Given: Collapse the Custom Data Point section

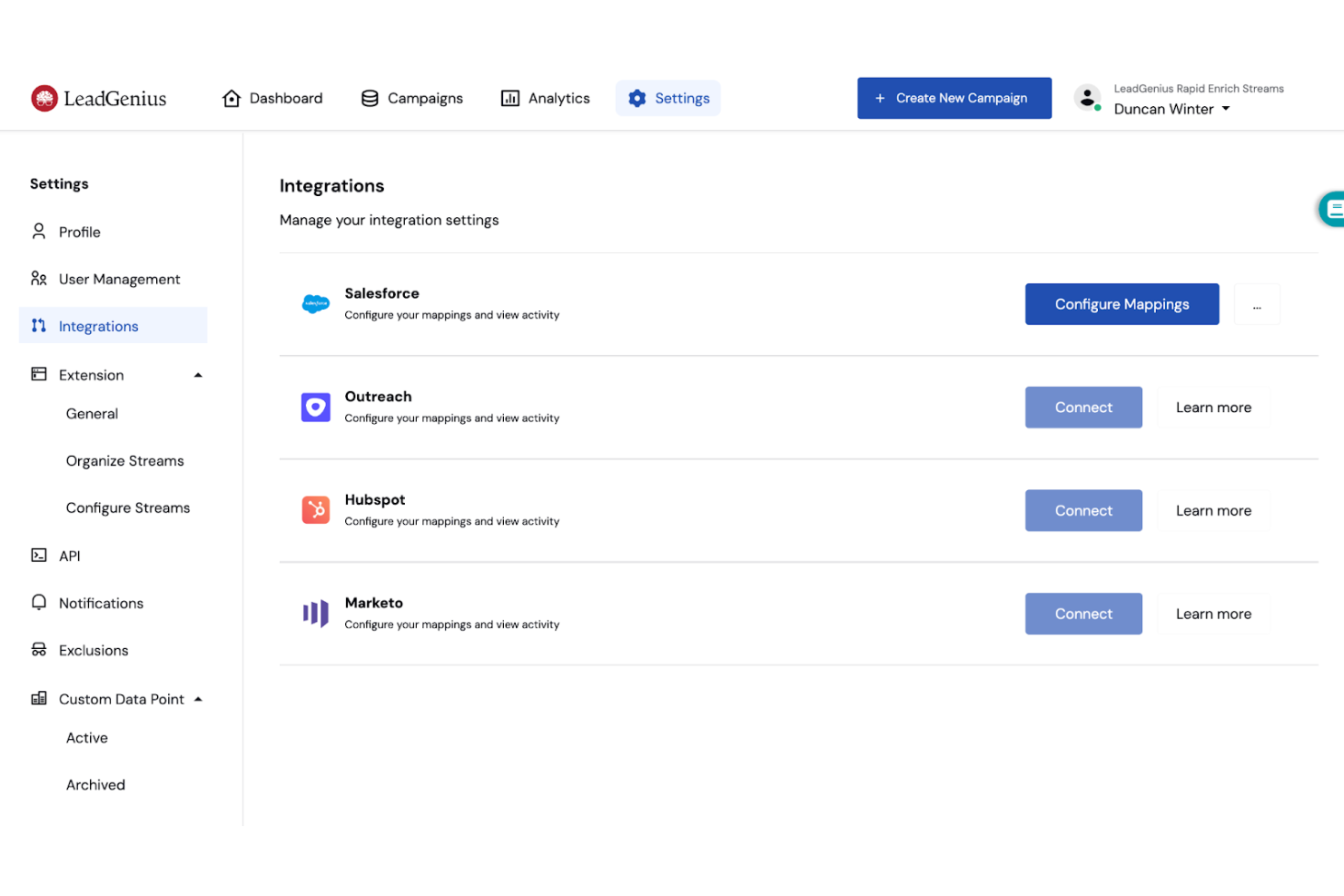Looking at the screenshot, I should [198, 699].
